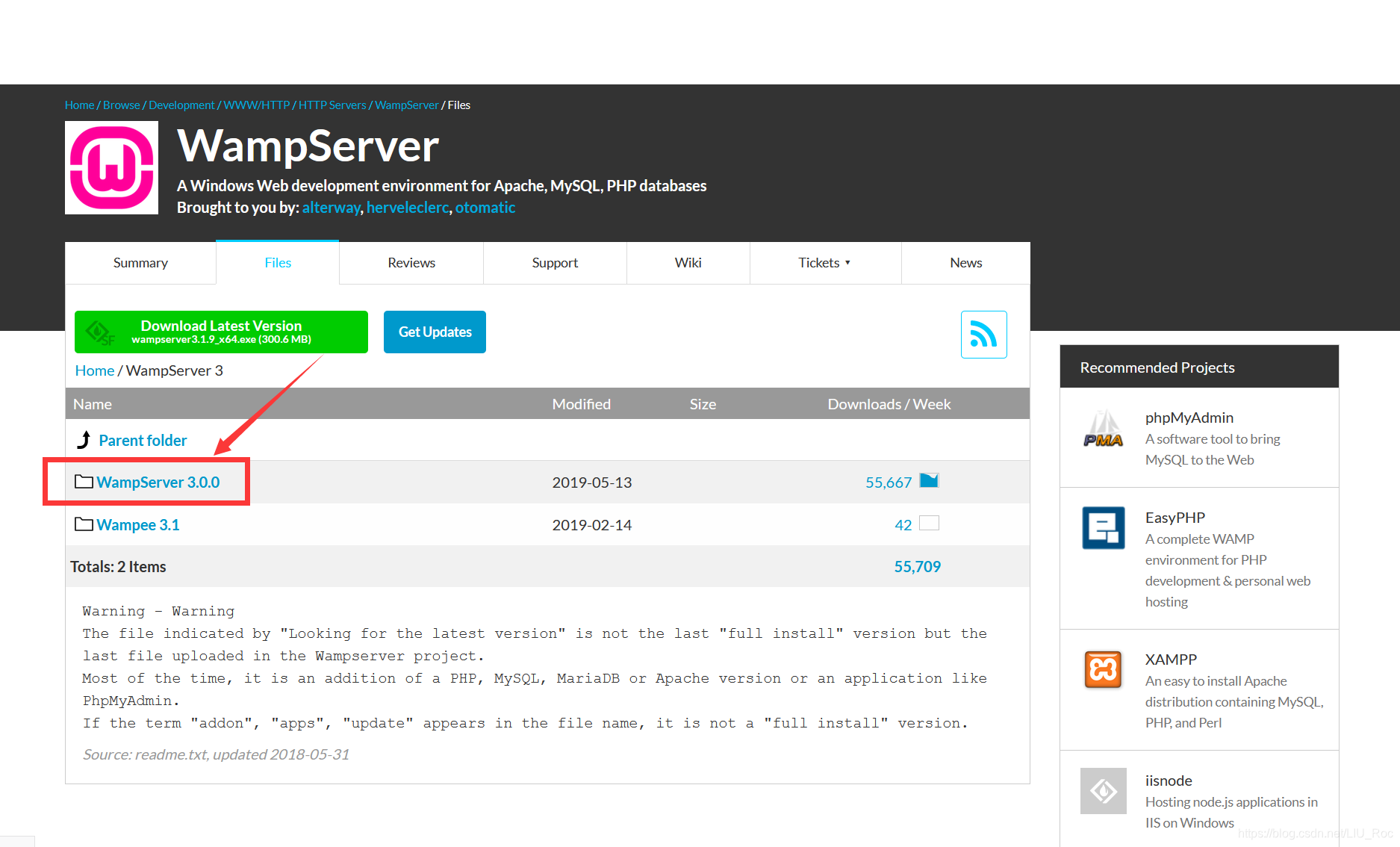Click the EasyPHP project logo
The height and width of the screenshot is (847, 1400).
pyautogui.click(x=1104, y=527)
